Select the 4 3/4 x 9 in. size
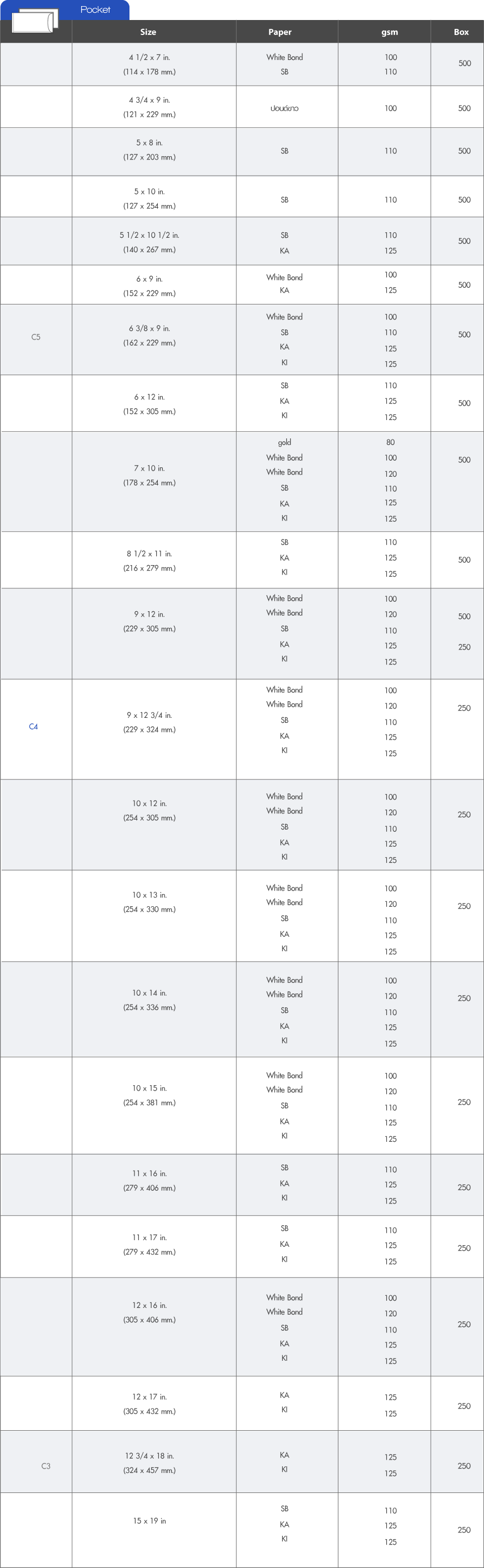This screenshot has height=1568, width=484. pyautogui.click(x=149, y=101)
